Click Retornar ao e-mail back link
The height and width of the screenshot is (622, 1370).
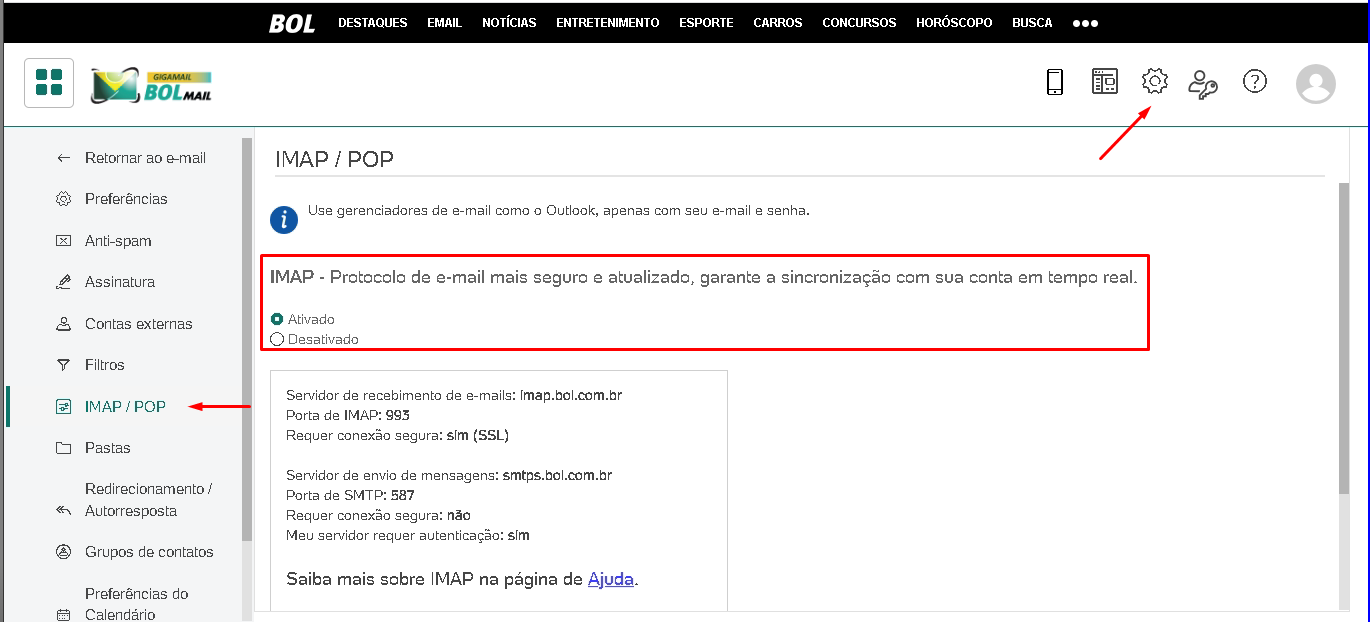click(145, 158)
